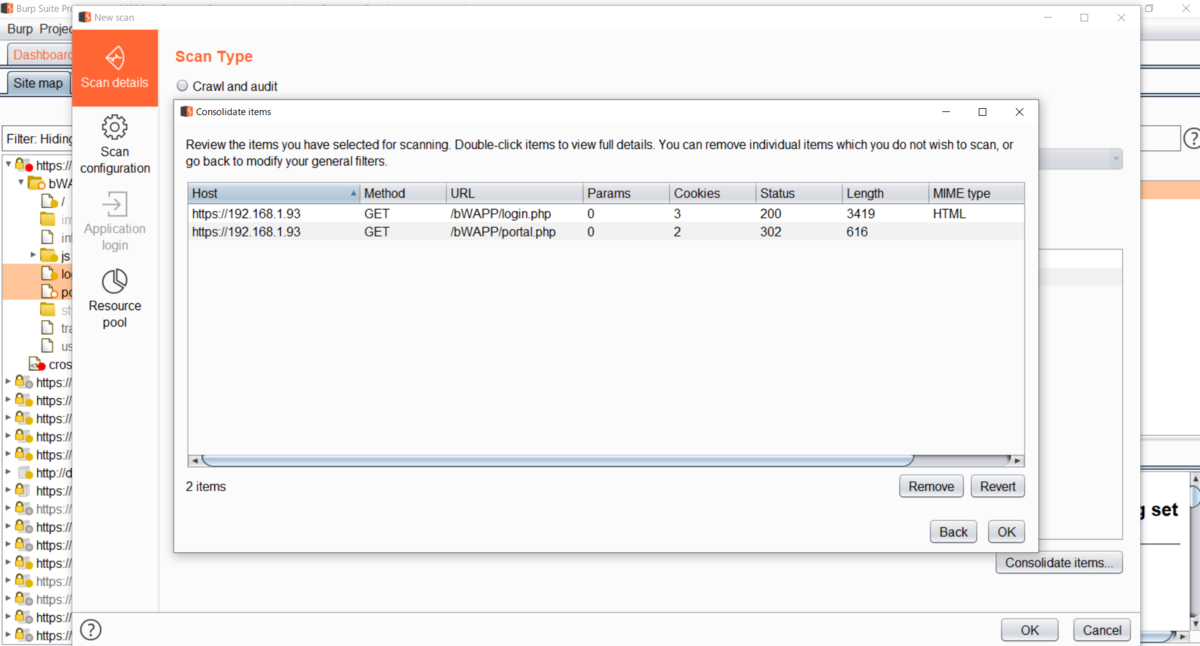Confirm OK in the Consolidate items dialog
1200x646 pixels.
point(1006,532)
